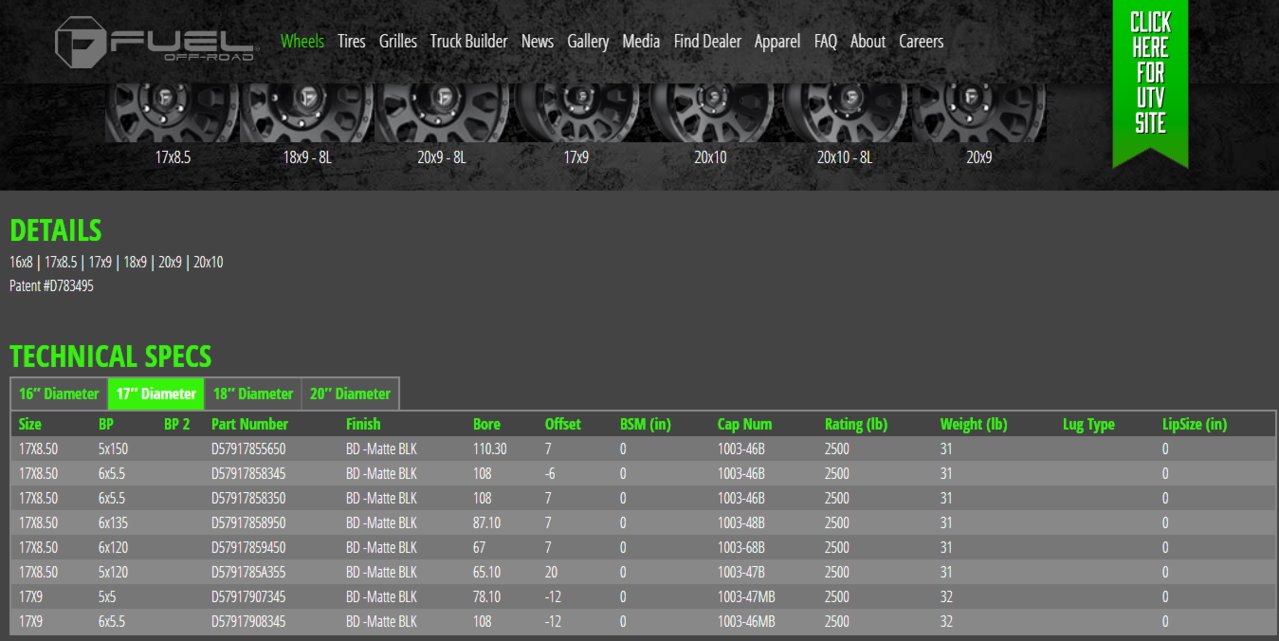Image resolution: width=1279 pixels, height=641 pixels.
Task: Click bolt pattern 6x135
Action: [x=113, y=523]
